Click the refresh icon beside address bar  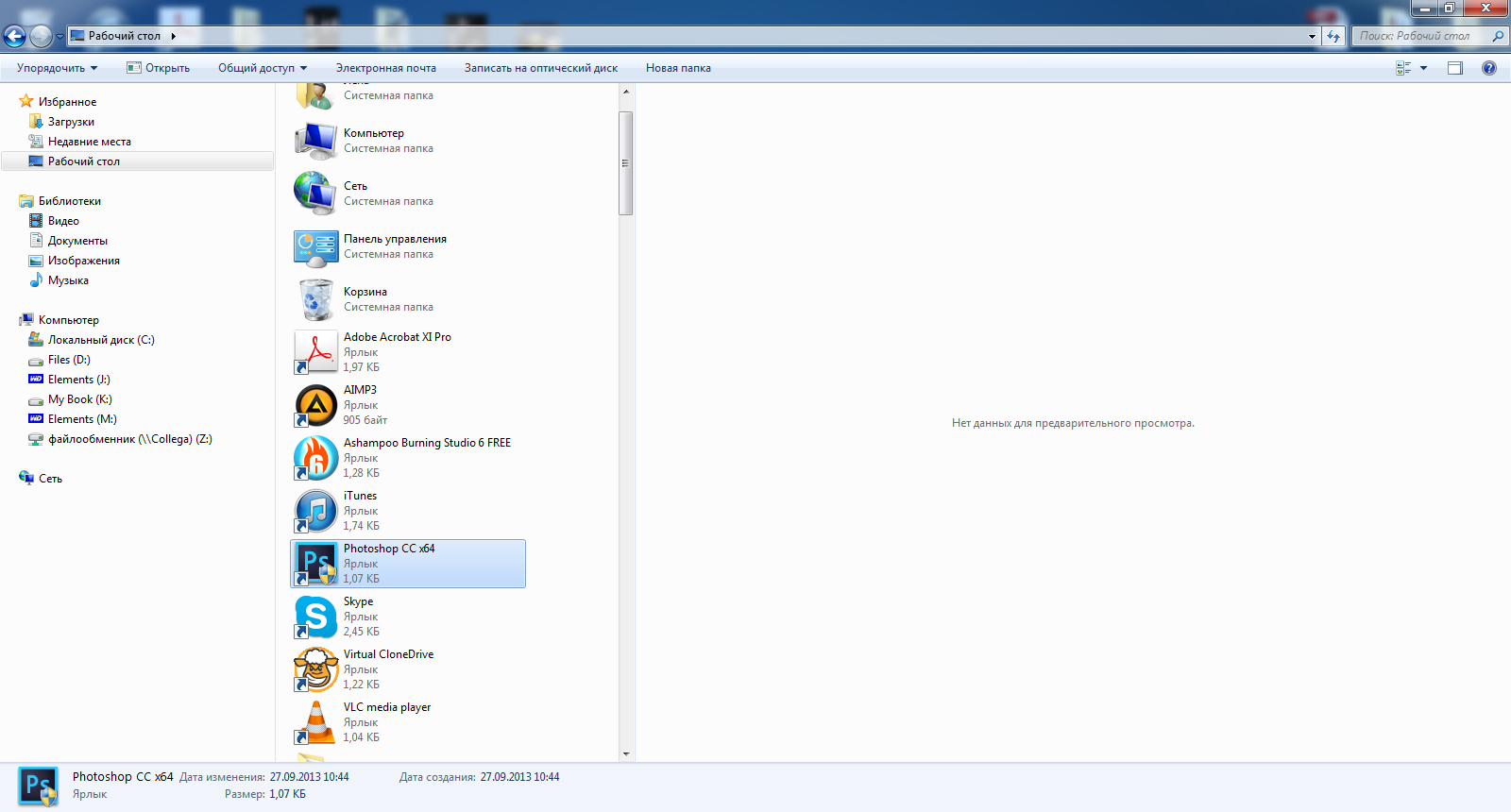point(1333,36)
